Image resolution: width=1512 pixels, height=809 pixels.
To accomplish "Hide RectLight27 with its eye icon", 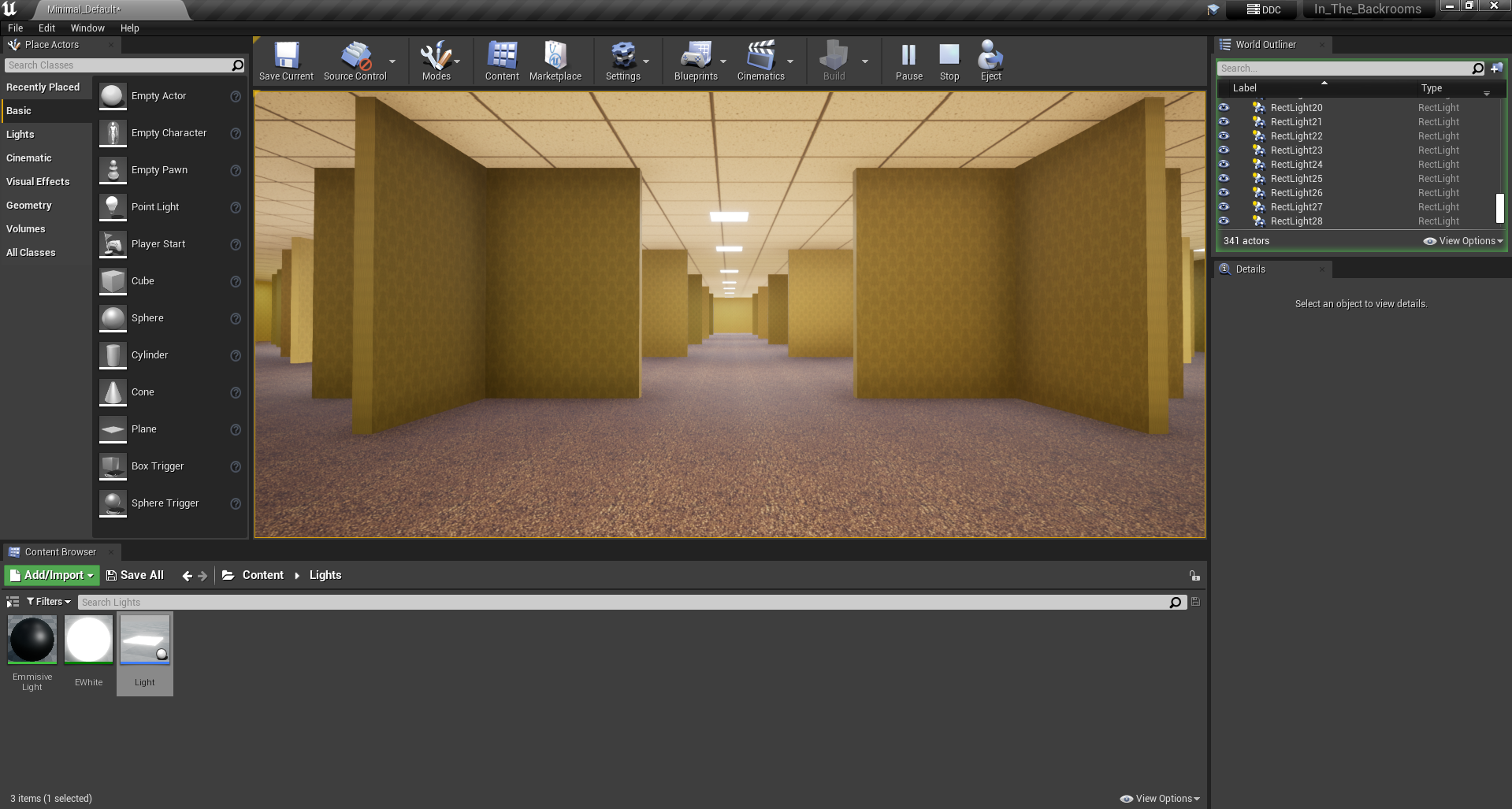I will (x=1224, y=207).
